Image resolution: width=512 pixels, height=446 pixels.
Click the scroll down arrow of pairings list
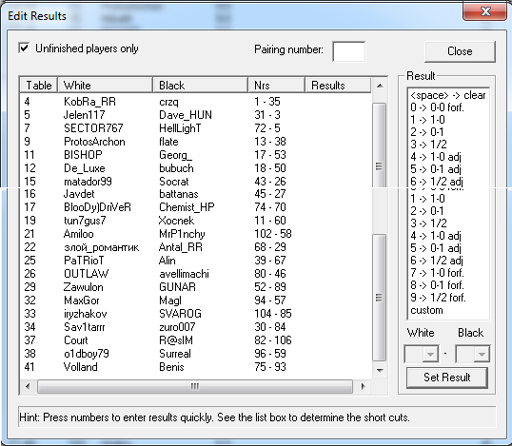[x=379, y=370]
